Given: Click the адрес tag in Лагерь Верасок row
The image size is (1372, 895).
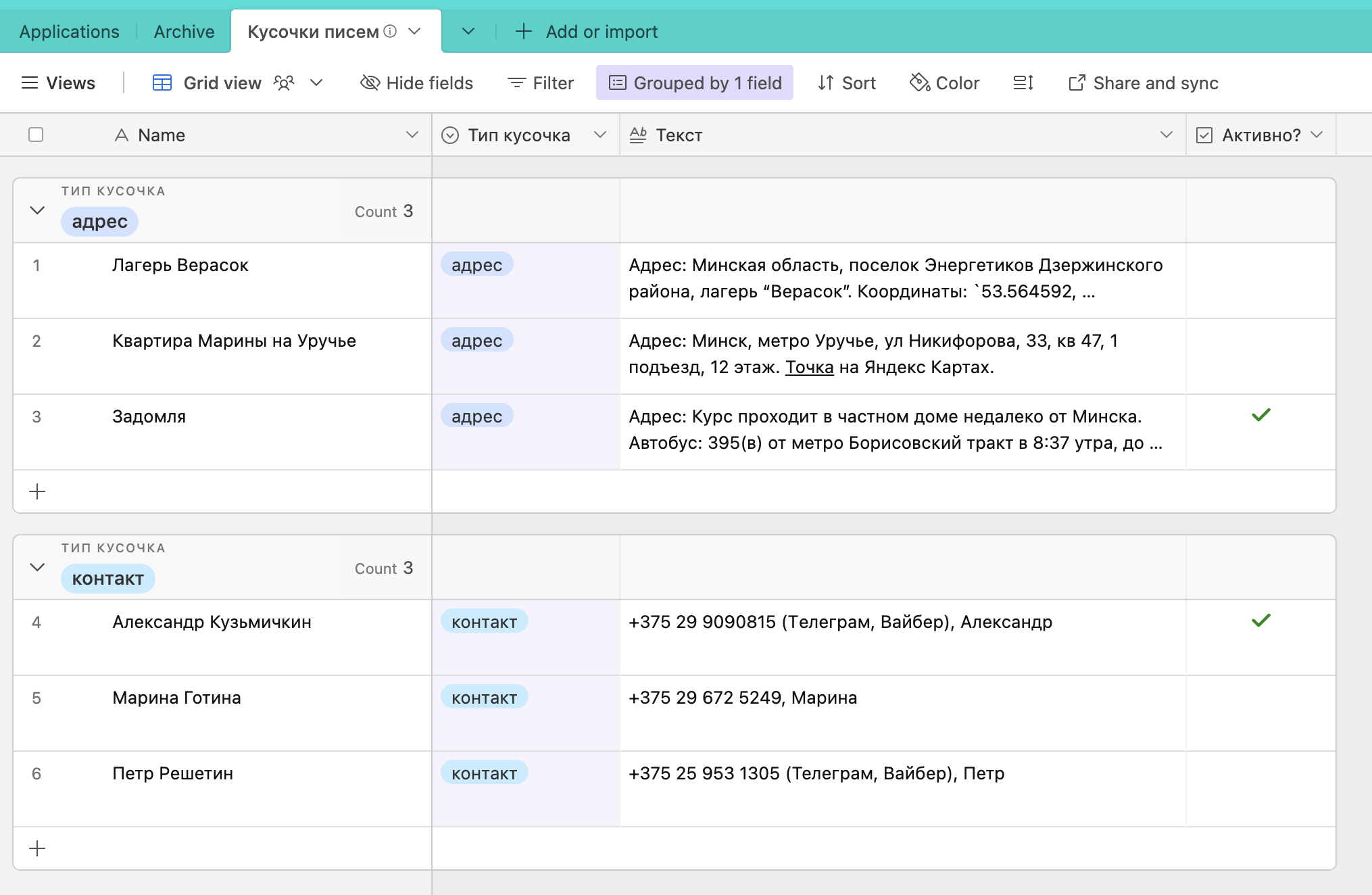Looking at the screenshot, I should [476, 265].
